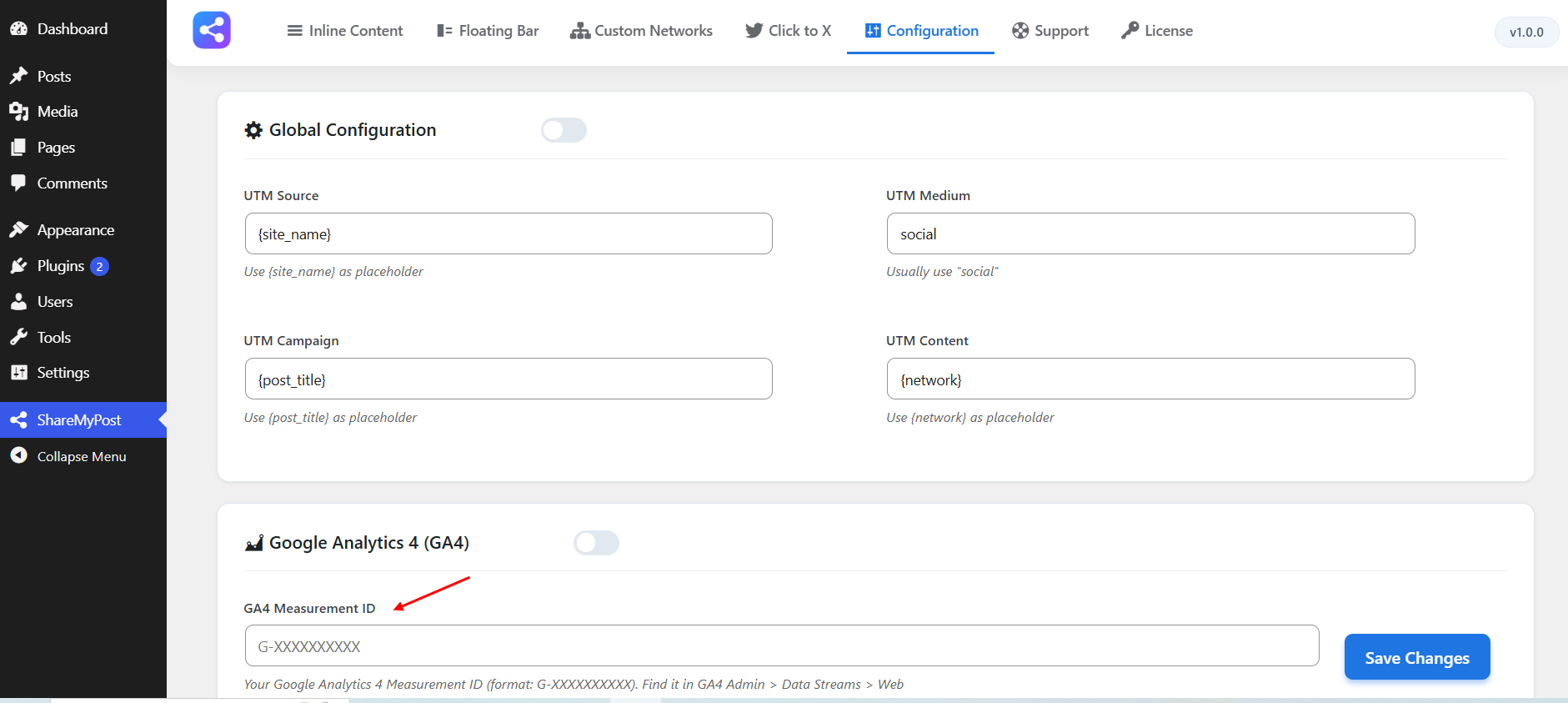The image size is (1568, 703).
Task: Focus the UTM Content input field
Action: (1150, 379)
